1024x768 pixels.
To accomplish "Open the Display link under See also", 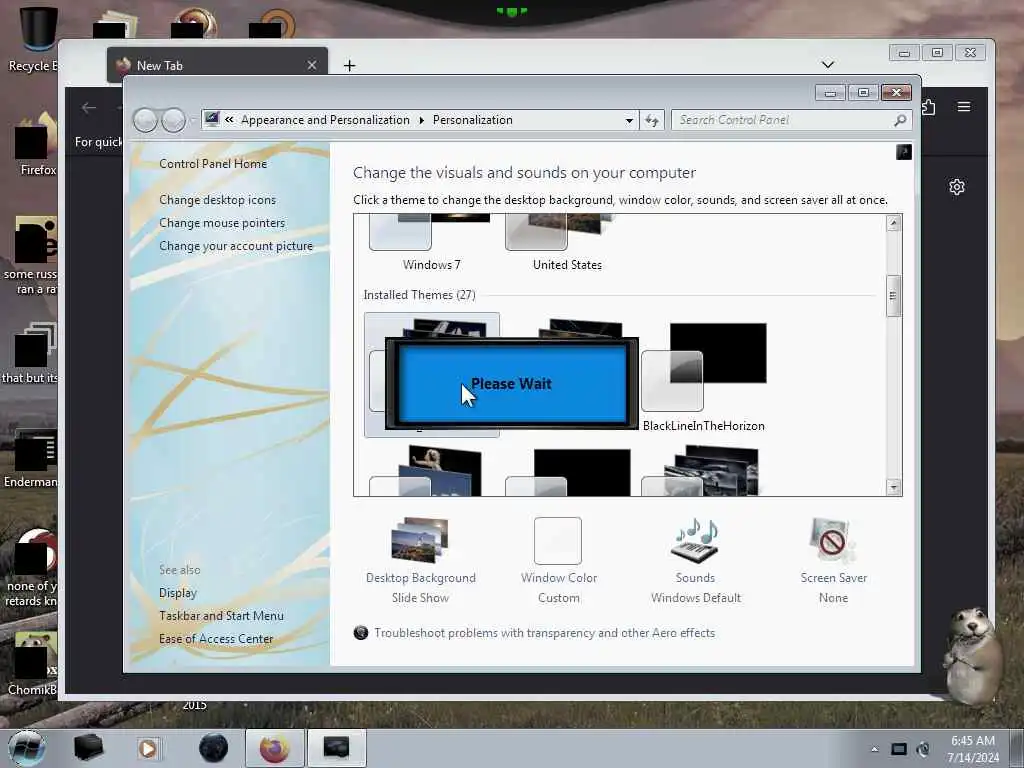I will [x=178, y=593].
